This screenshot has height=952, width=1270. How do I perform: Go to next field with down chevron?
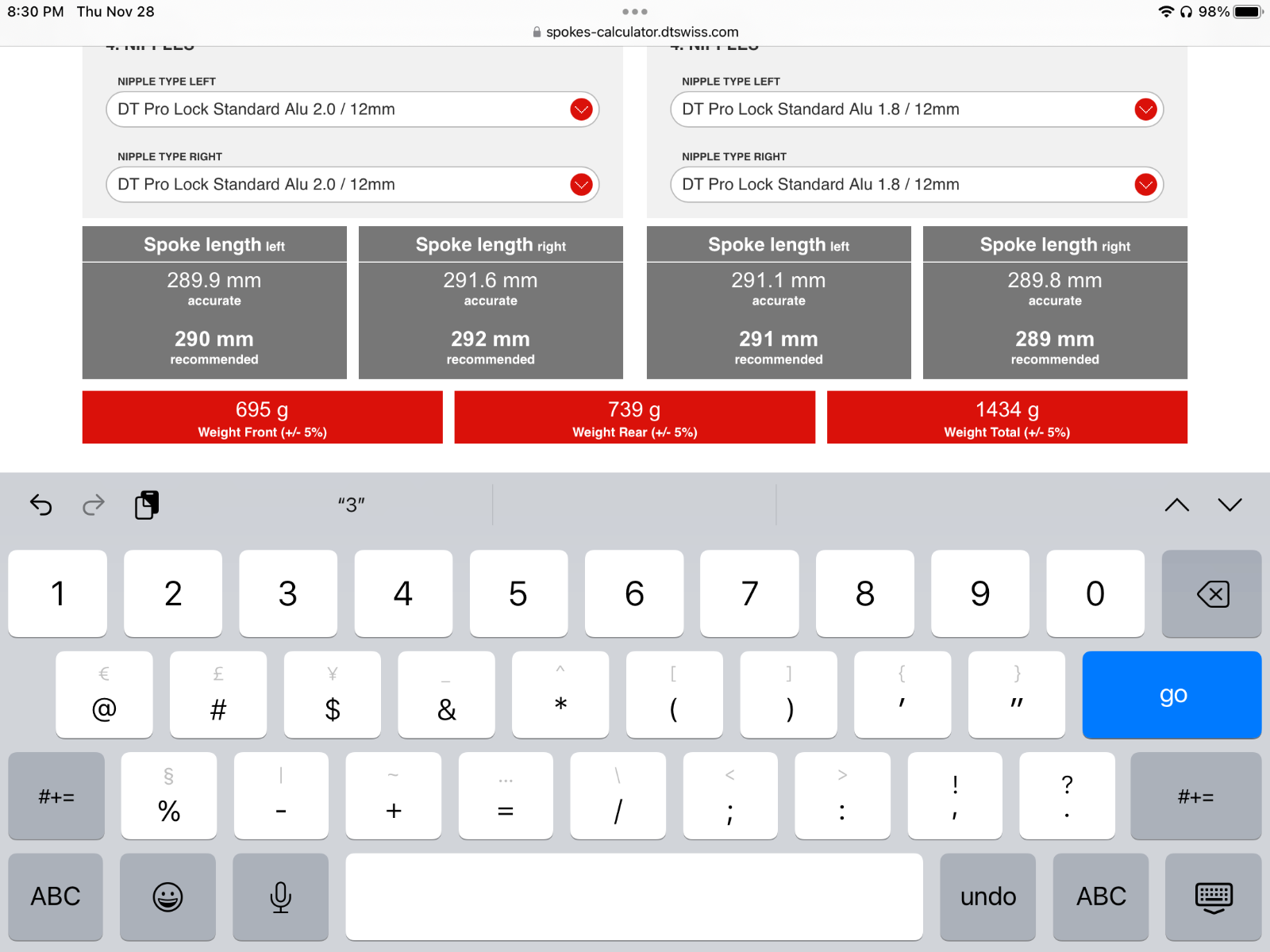1230,505
